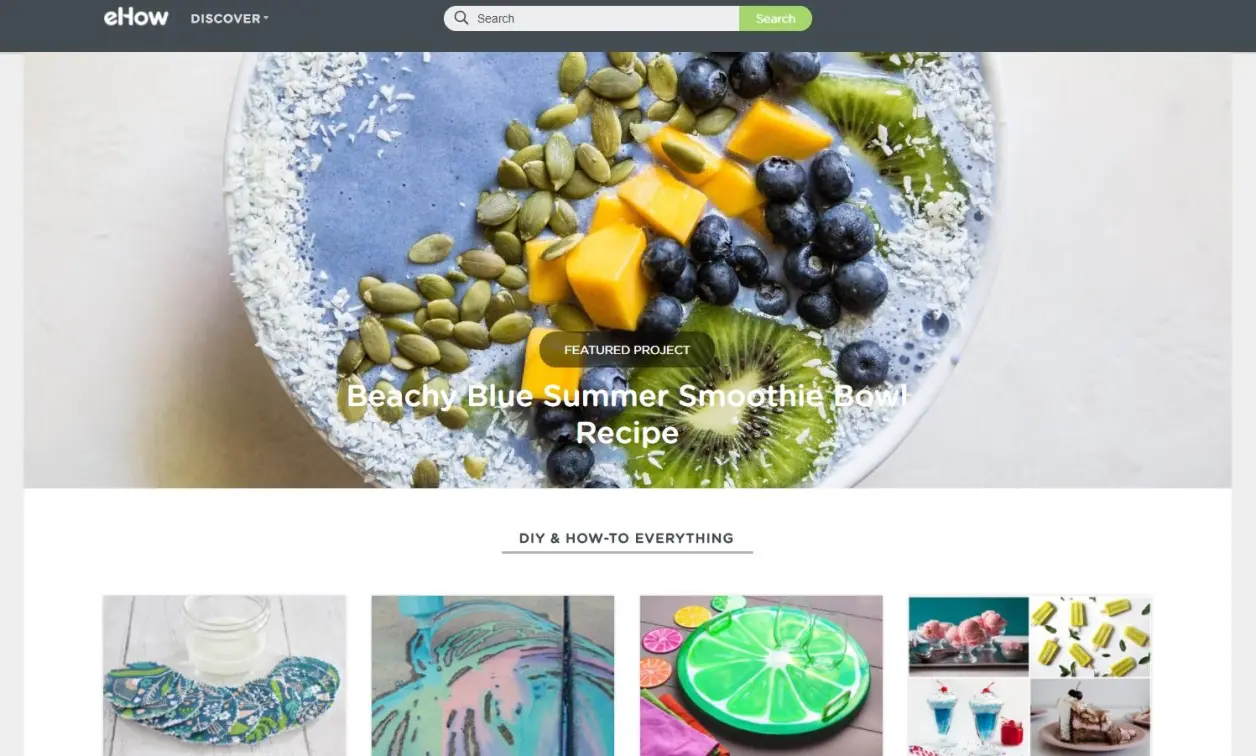The width and height of the screenshot is (1256, 756).
Task: Click the magnifying glass search icon
Action: (x=461, y=18)
